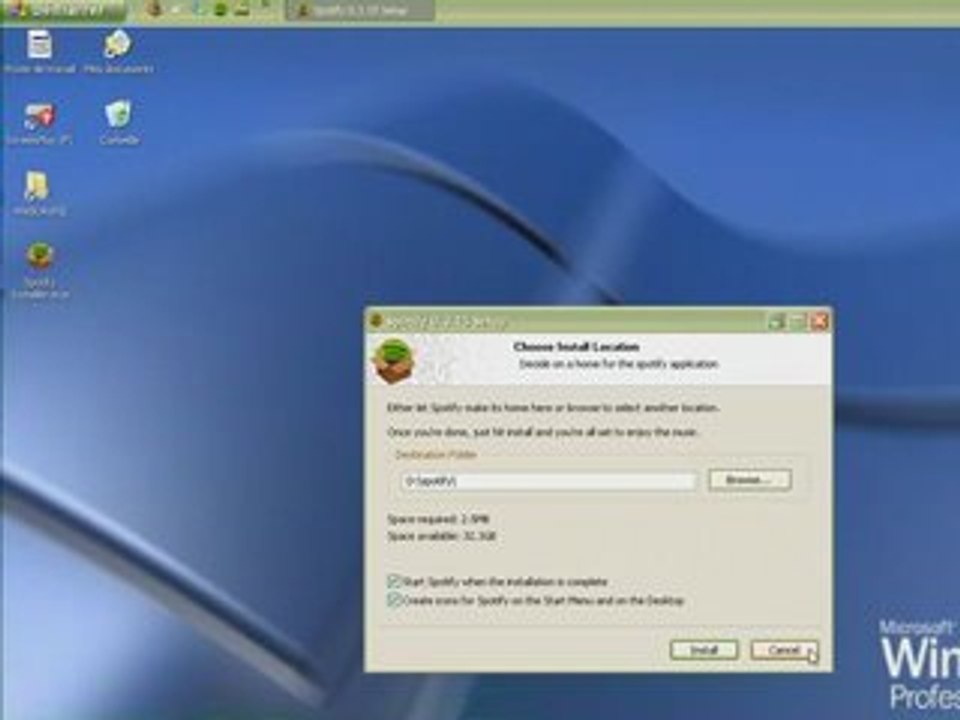Click the Spotify logo in the setup header
960x720 pixels.
click(x=394, y=361)
